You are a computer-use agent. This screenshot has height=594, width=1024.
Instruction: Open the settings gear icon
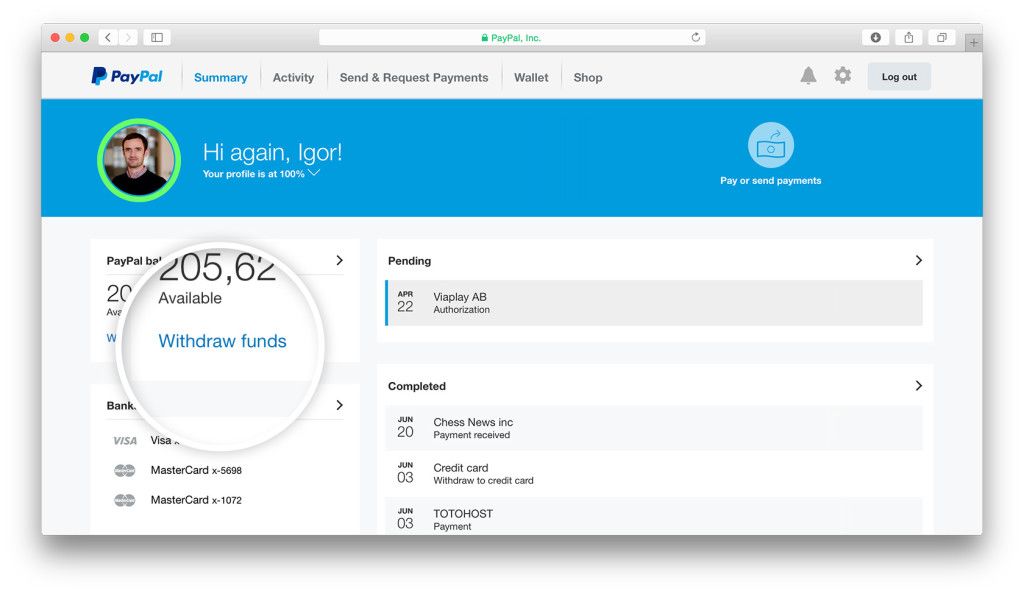843,76
